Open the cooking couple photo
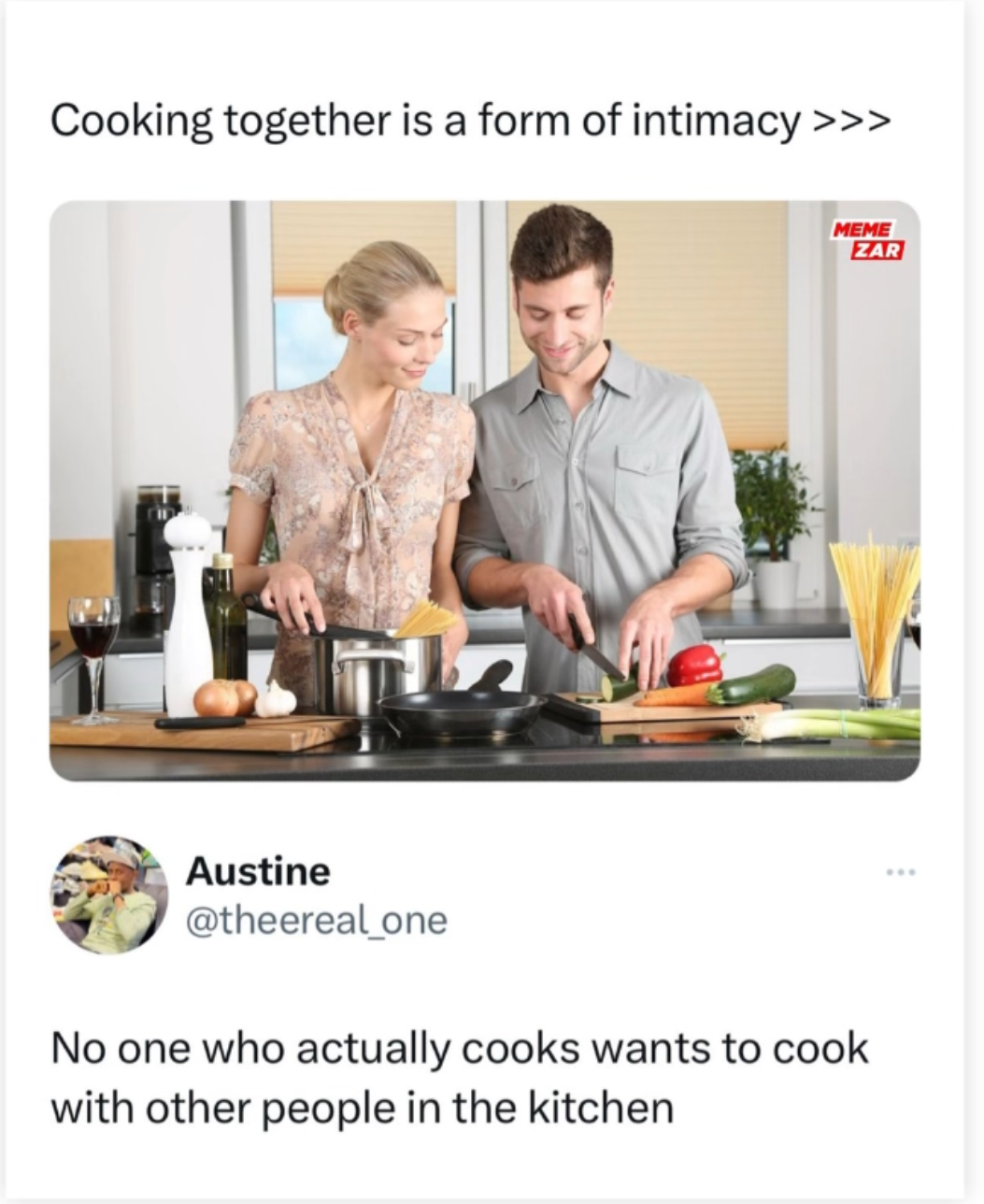This screenshot has width=984, height=1204. click(x=484, y=491)
